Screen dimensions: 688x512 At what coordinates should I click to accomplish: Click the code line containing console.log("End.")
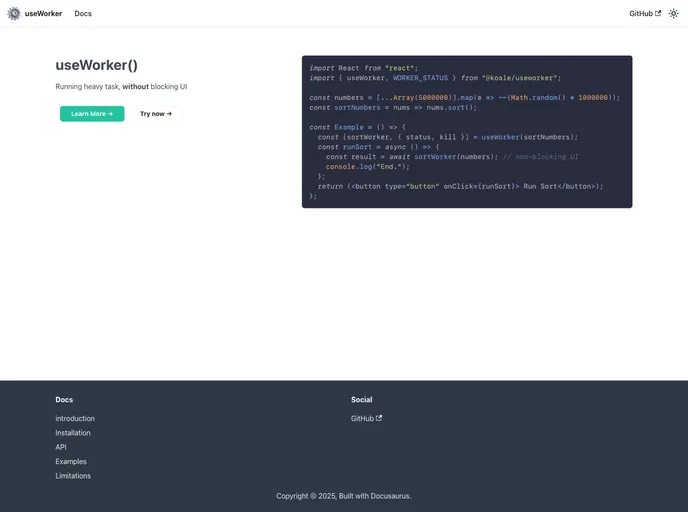(368, 167)
